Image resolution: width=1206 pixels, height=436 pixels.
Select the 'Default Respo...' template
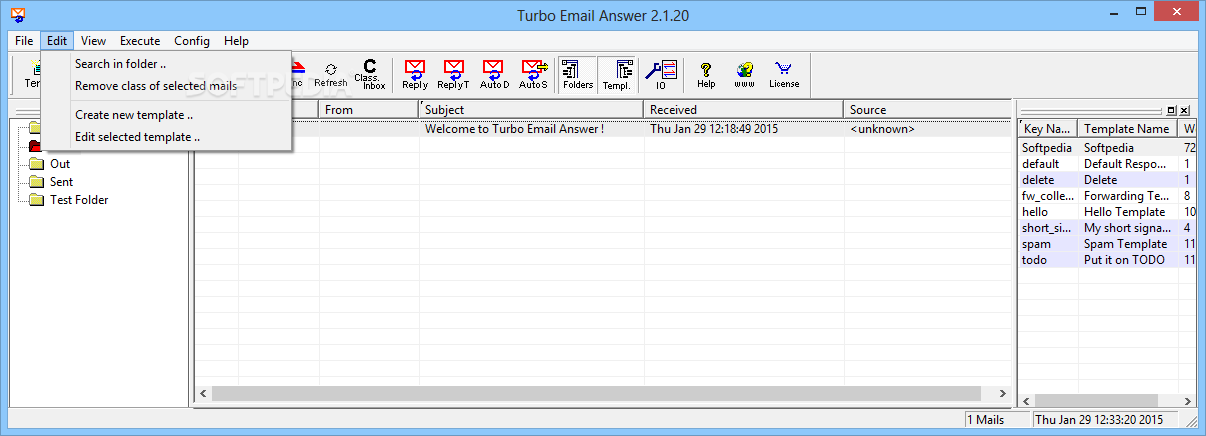click(x=1124, y=163)
